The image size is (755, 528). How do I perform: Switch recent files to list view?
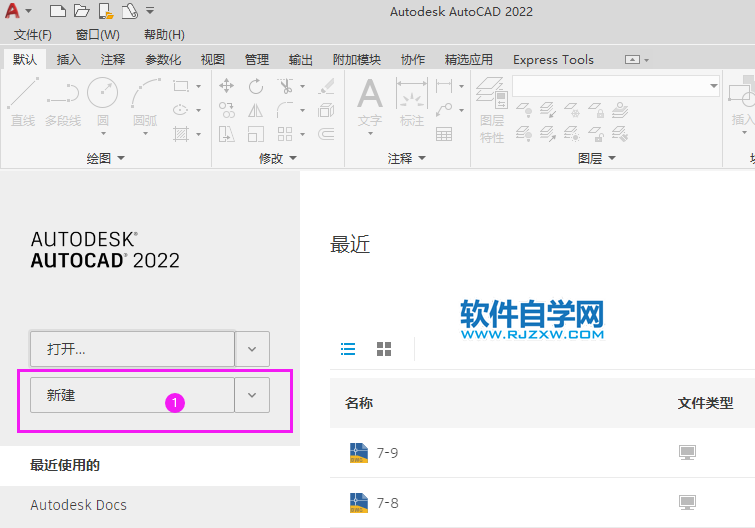[348, 349]
